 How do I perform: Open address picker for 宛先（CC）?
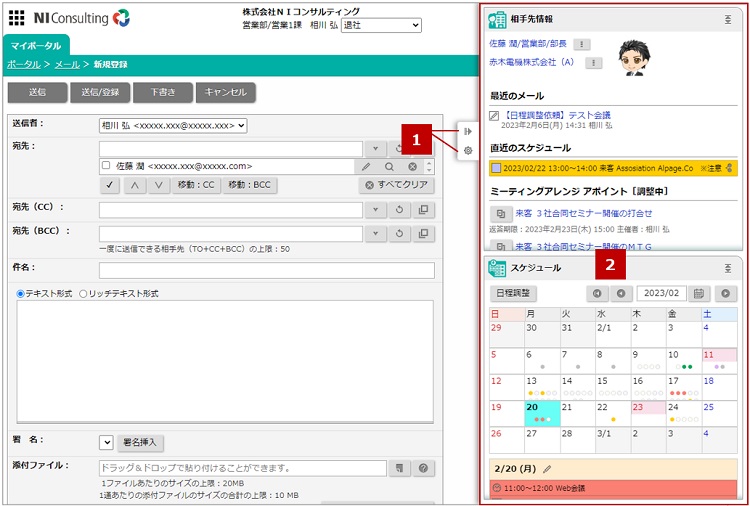click(423, 210)
